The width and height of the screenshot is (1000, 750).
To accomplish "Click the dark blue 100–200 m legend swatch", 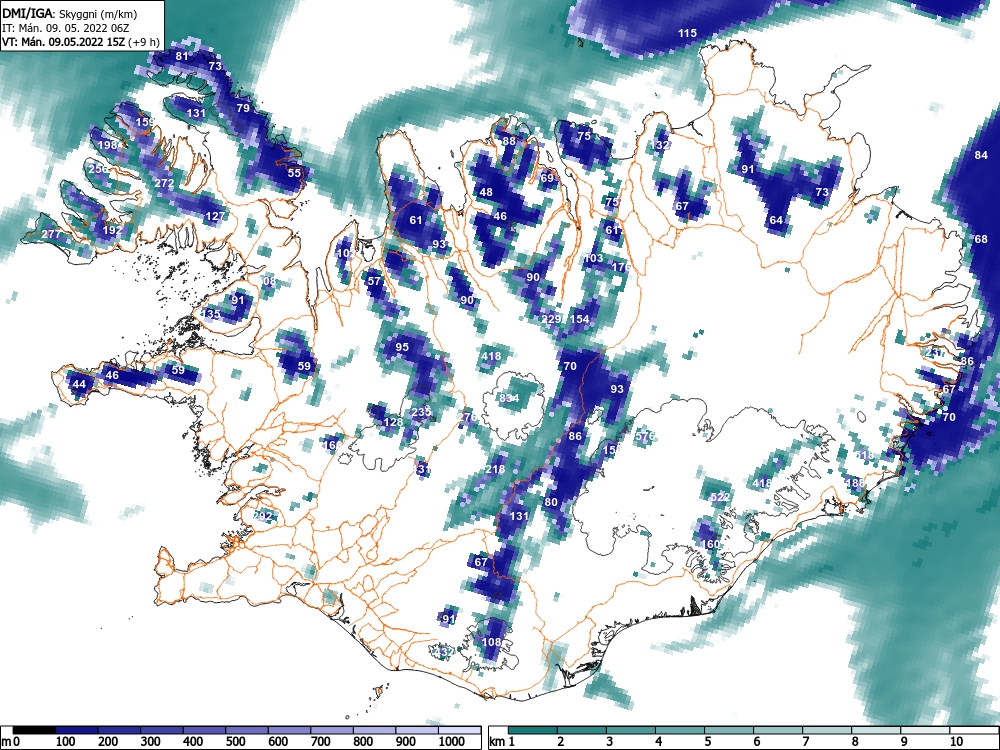I will click(x=77, y=730).
